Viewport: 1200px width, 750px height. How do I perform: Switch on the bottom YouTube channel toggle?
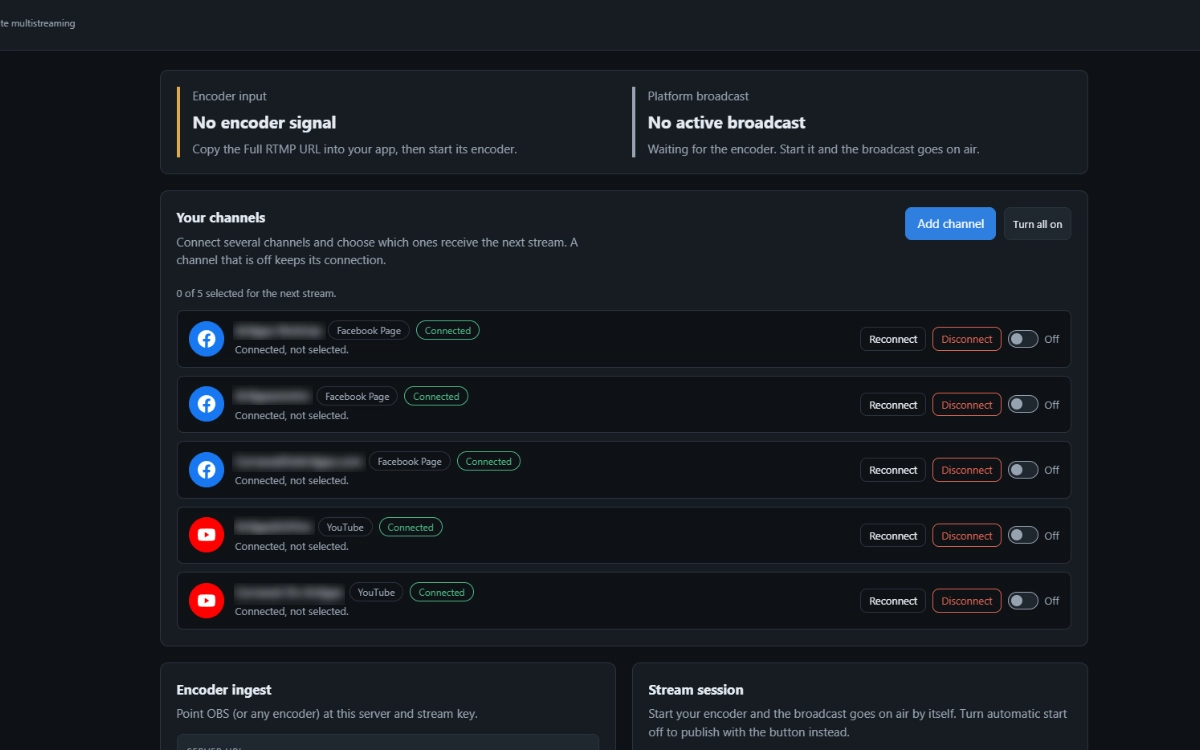pyautogui.click(x=1023, y=601)
